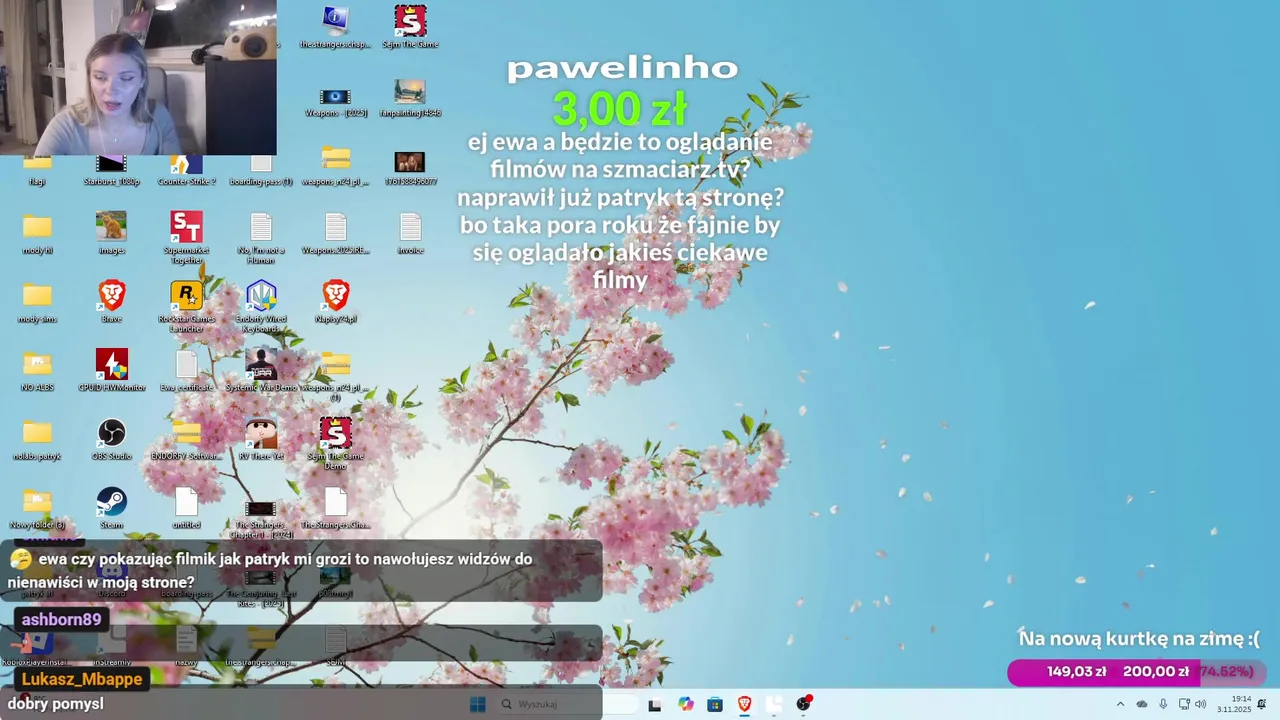Open the Ewa_certificate file
1280x720 pixels.
pos(186,370)
